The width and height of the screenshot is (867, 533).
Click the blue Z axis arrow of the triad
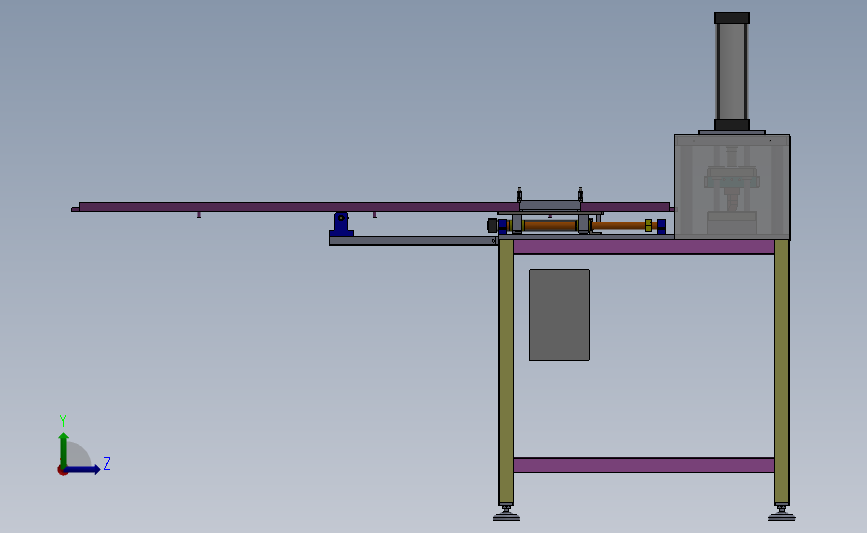click(83, 470)
